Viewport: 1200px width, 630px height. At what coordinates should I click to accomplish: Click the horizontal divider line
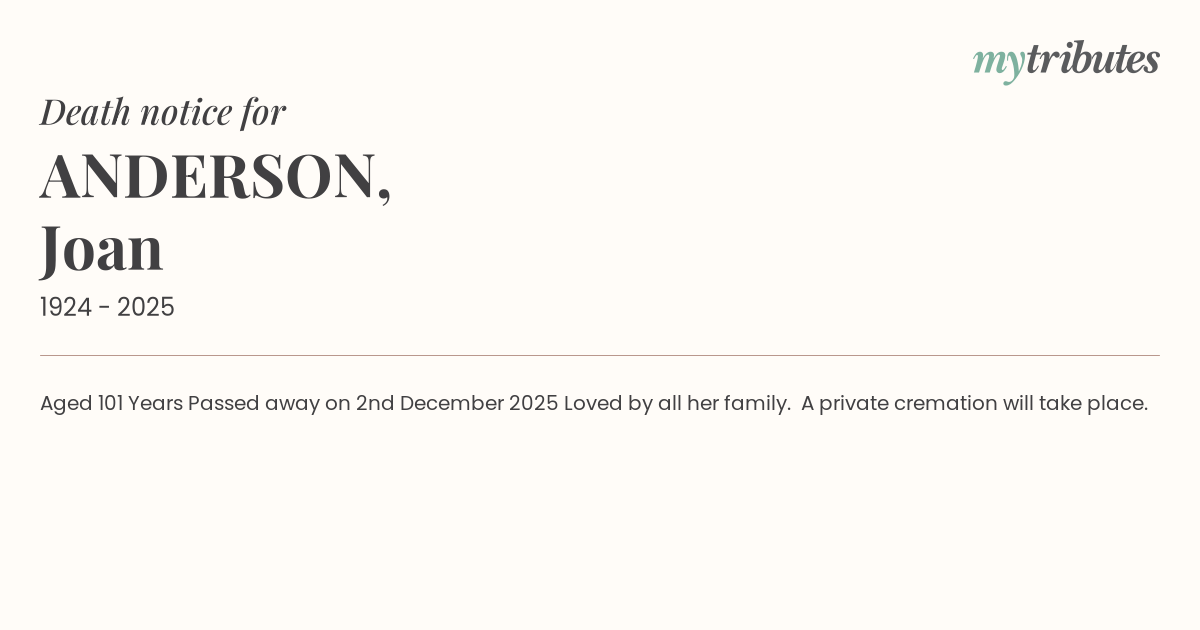(x=600, y=355)
